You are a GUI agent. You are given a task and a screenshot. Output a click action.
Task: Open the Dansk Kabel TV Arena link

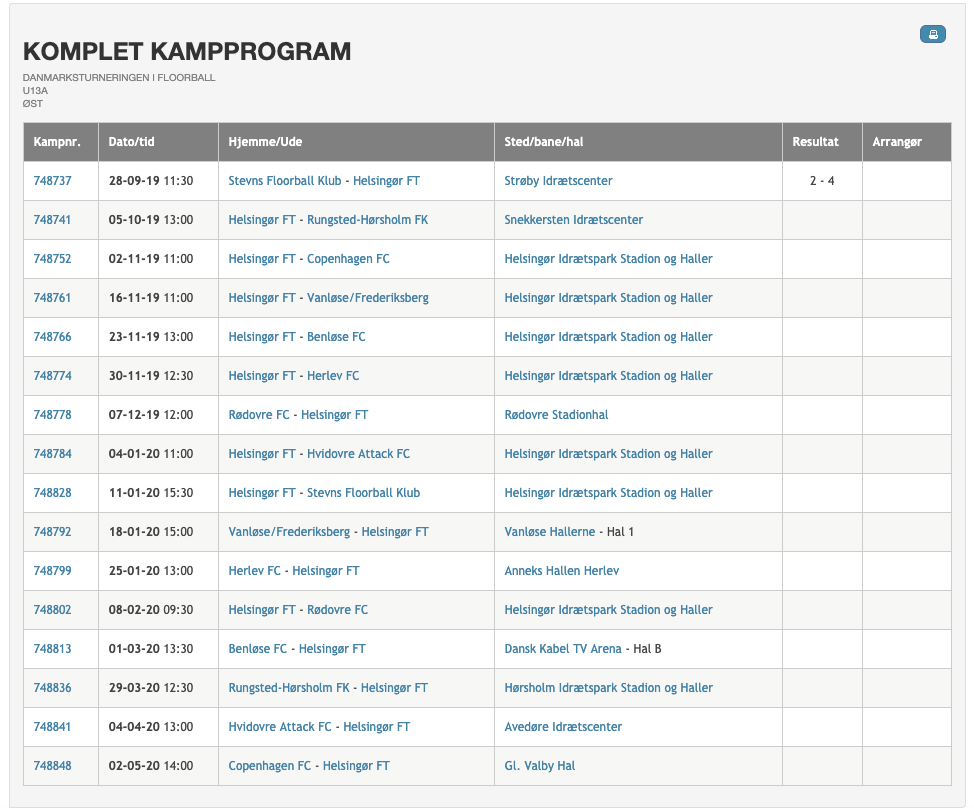(x=563, y=649)
